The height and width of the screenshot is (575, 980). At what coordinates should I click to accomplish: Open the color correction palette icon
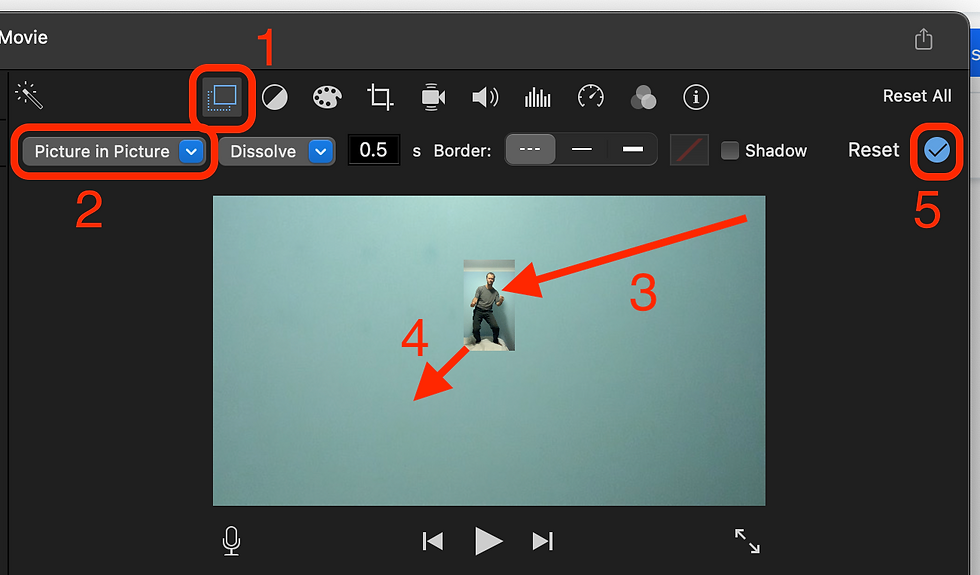coord(327,98)
